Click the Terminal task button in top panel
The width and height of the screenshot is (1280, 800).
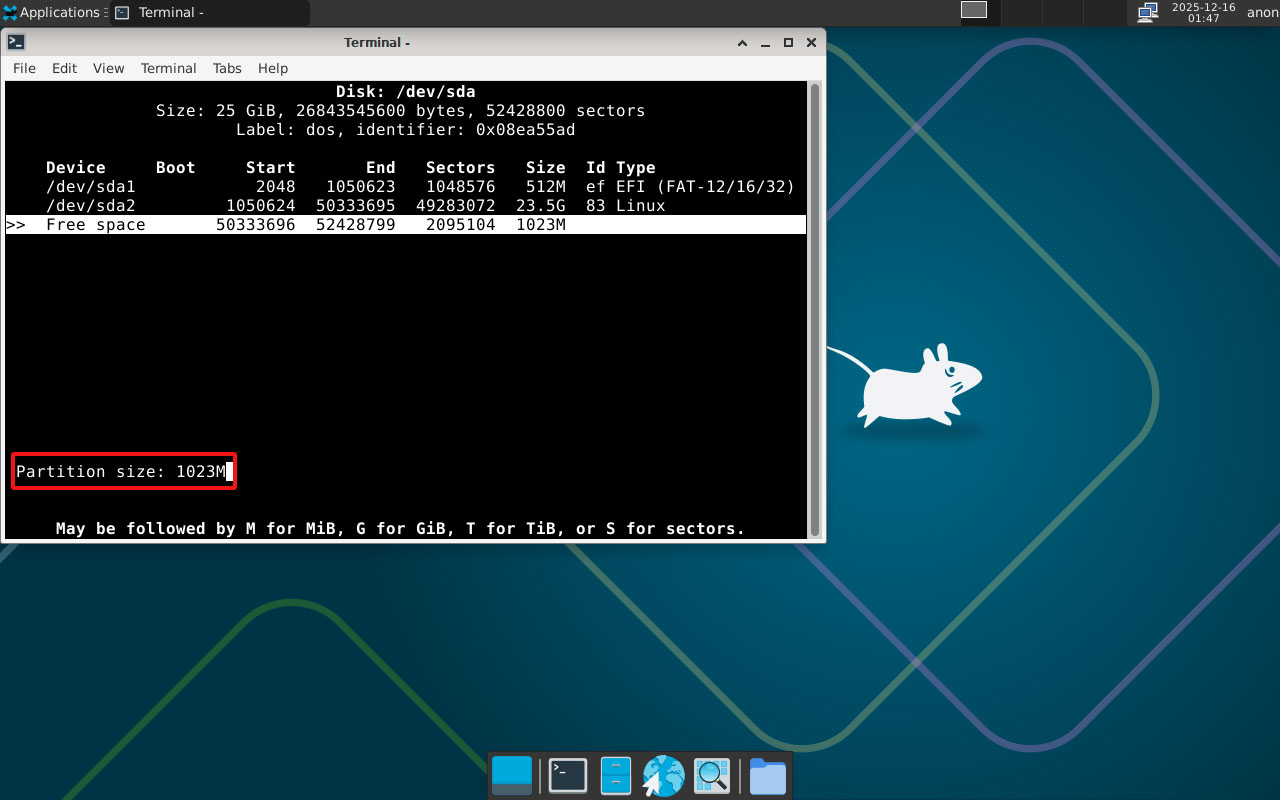[208, 13]
